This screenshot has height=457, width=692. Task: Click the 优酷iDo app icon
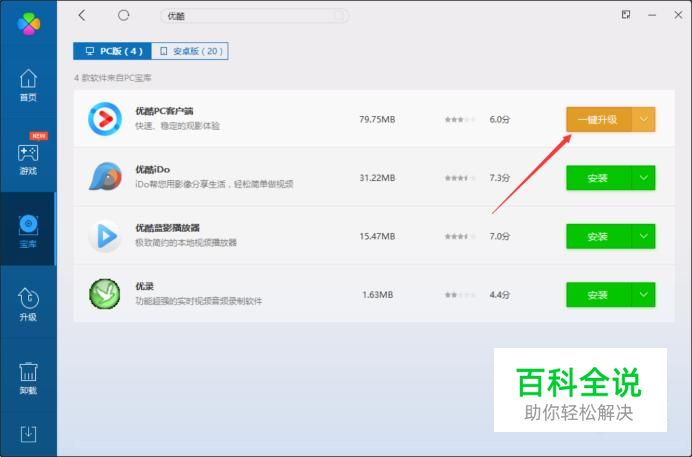pos(105,177)
